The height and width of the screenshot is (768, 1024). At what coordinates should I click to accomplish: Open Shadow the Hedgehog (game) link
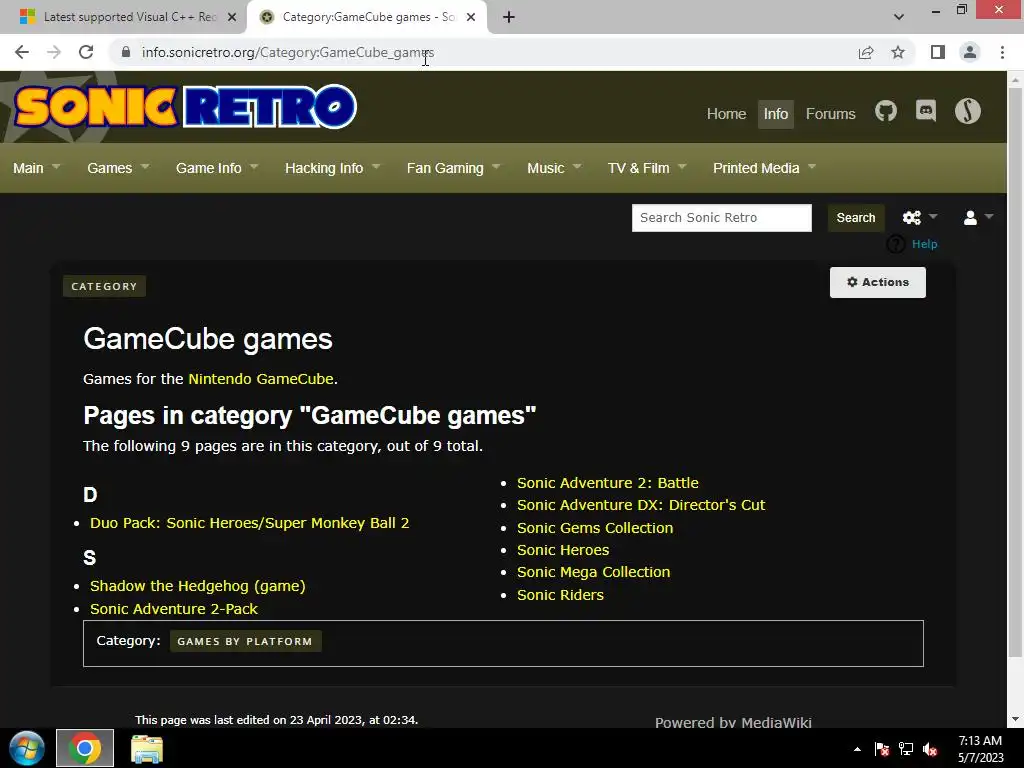[x=198, y=586]
